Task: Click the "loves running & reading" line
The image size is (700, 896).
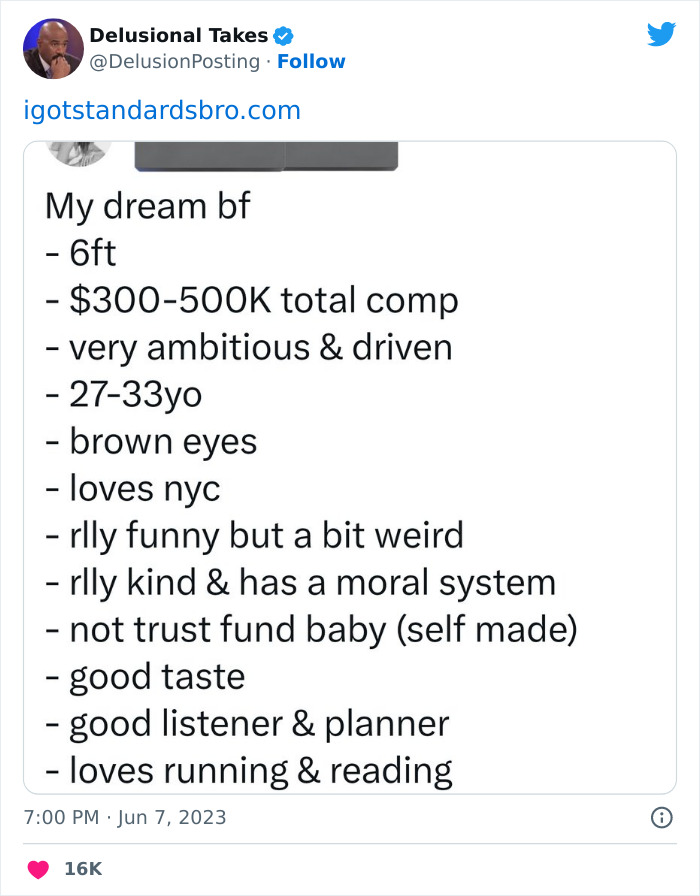Action: click(x=250, y=770)
